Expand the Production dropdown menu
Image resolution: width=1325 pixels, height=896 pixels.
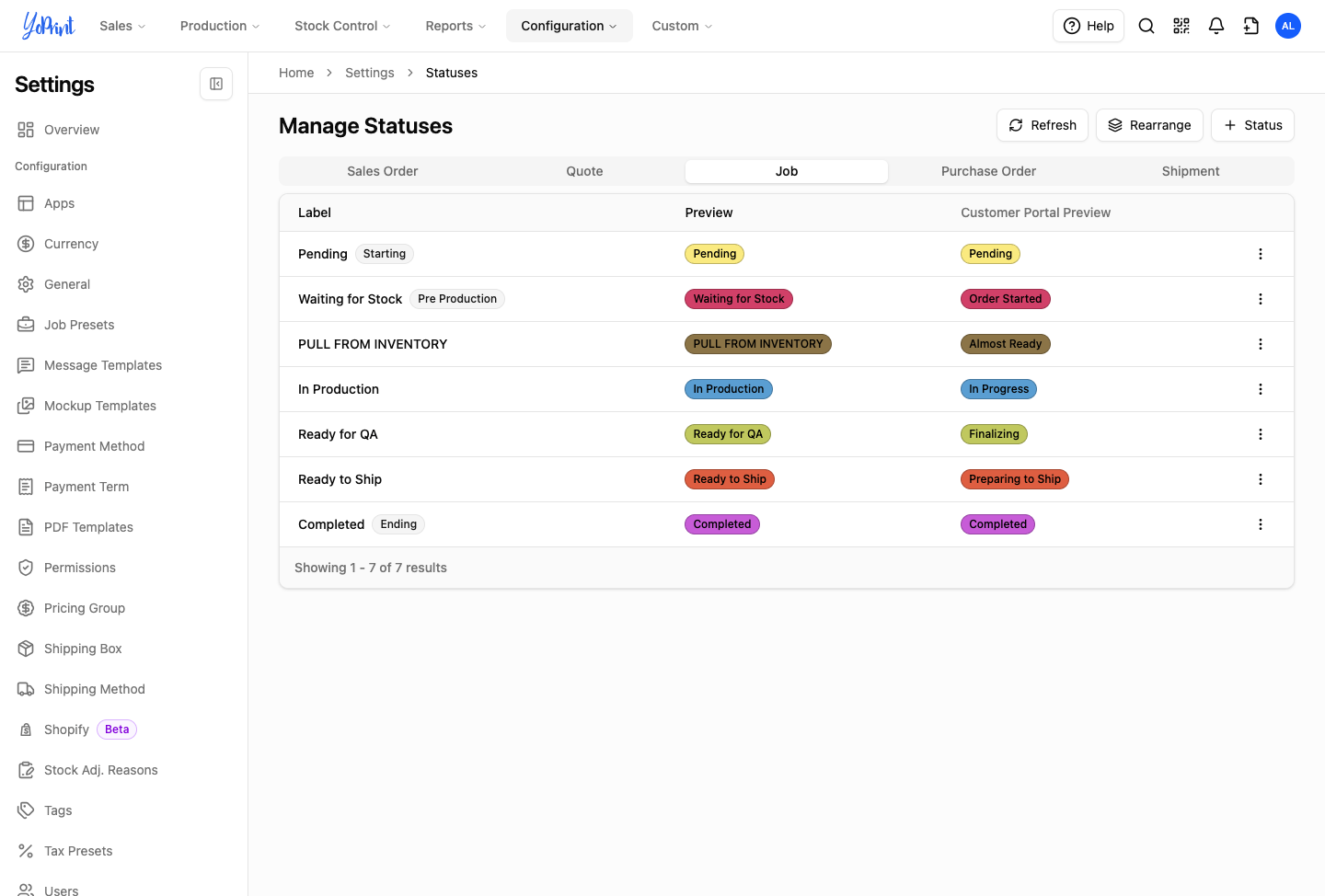point(220,26)
